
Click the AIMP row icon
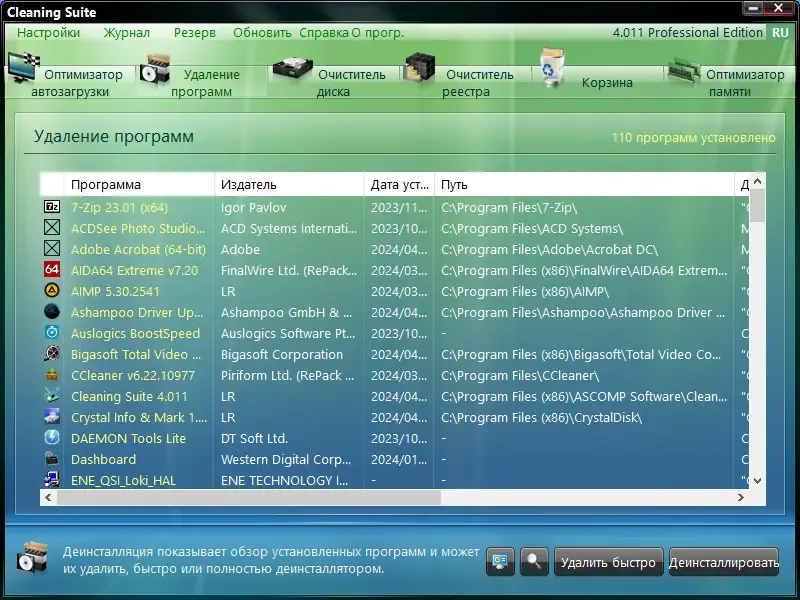coord(52,290)
